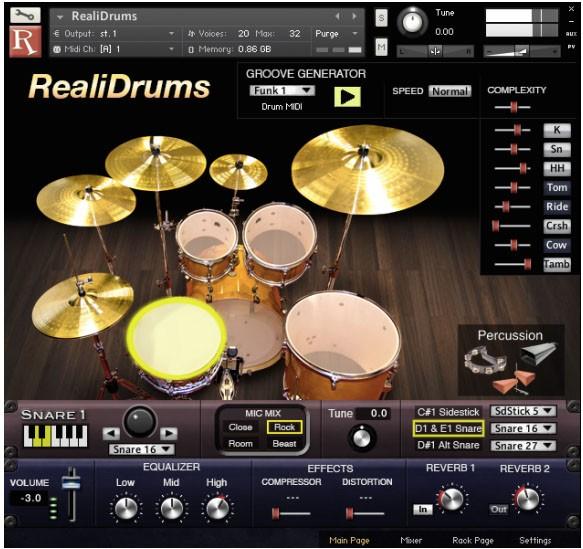Toggle the Cow groove button

(557, 245)
